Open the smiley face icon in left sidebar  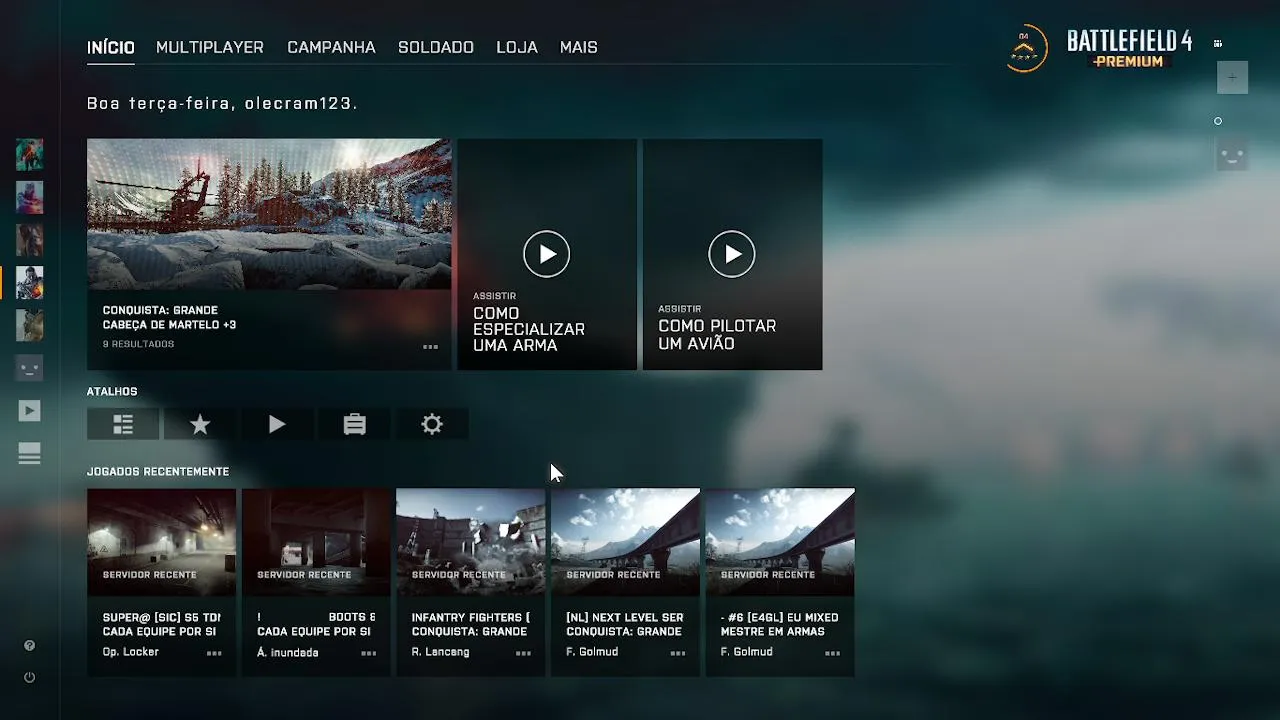tap(29, 368)
